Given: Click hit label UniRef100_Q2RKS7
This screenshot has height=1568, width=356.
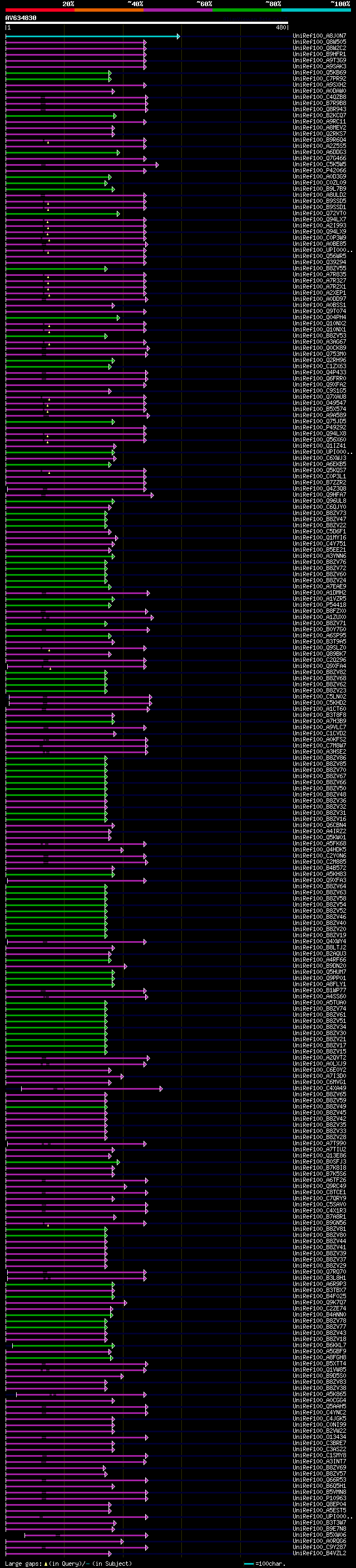Looking at the screenshot, I should pos(319,133).
